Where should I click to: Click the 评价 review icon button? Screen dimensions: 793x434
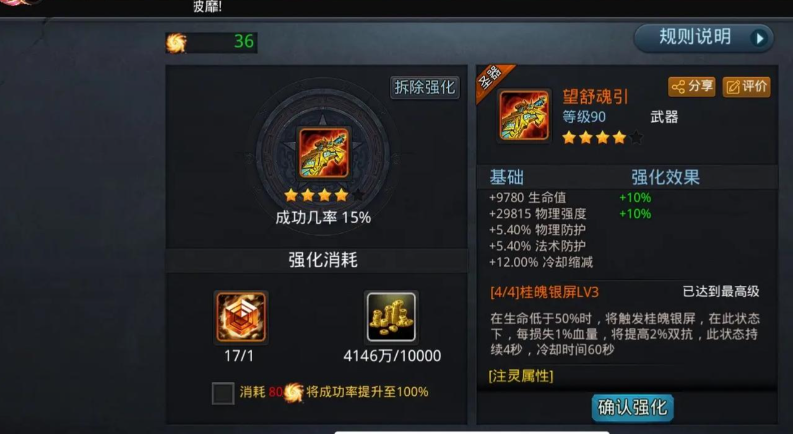(746, 86)
